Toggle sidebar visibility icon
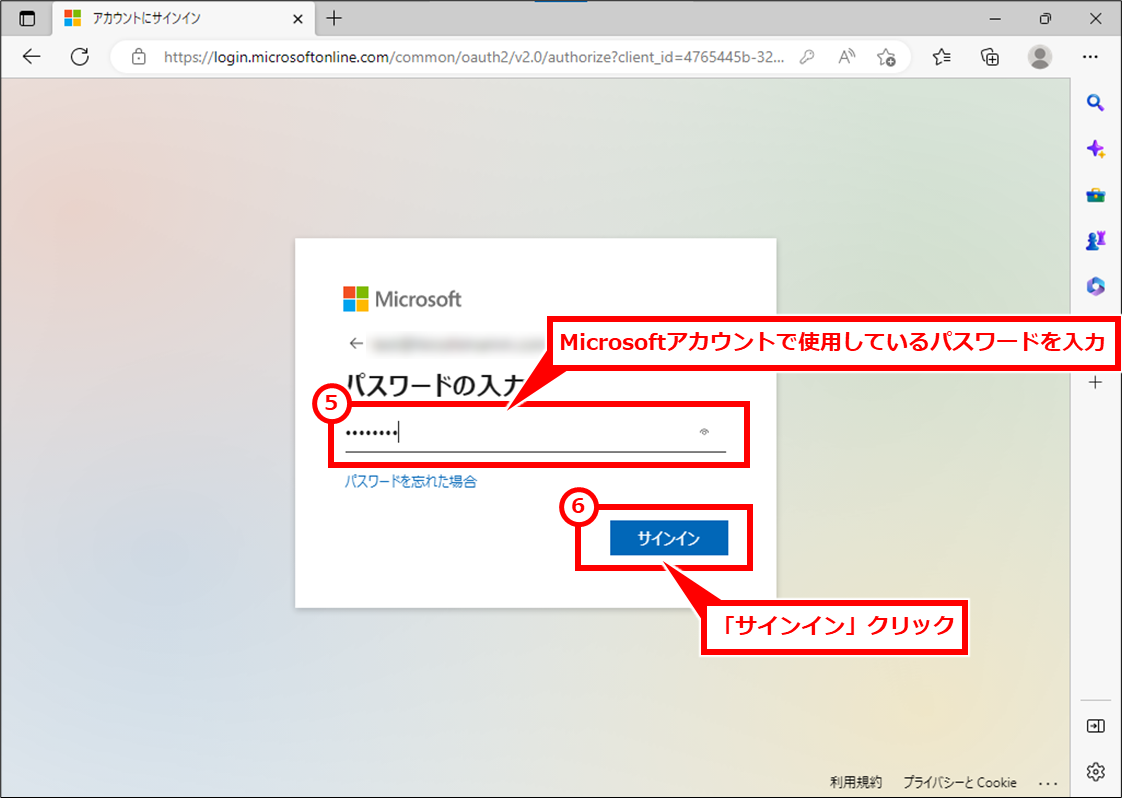The width and height of the screenshot is (1126, 798). tap(1095, 725)
